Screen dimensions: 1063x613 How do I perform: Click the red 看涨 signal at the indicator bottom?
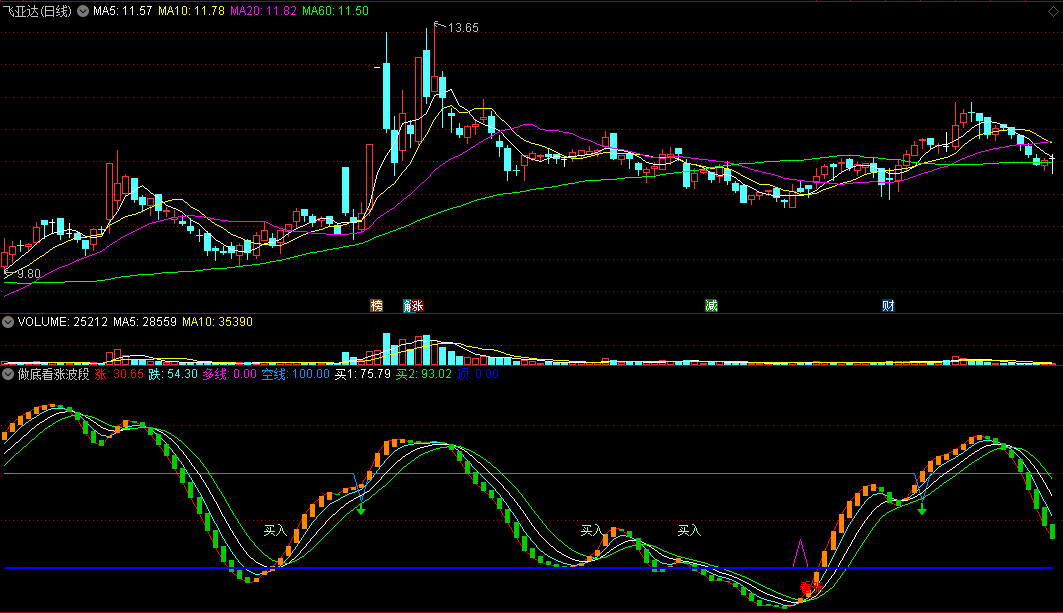[x=810, y=587]
